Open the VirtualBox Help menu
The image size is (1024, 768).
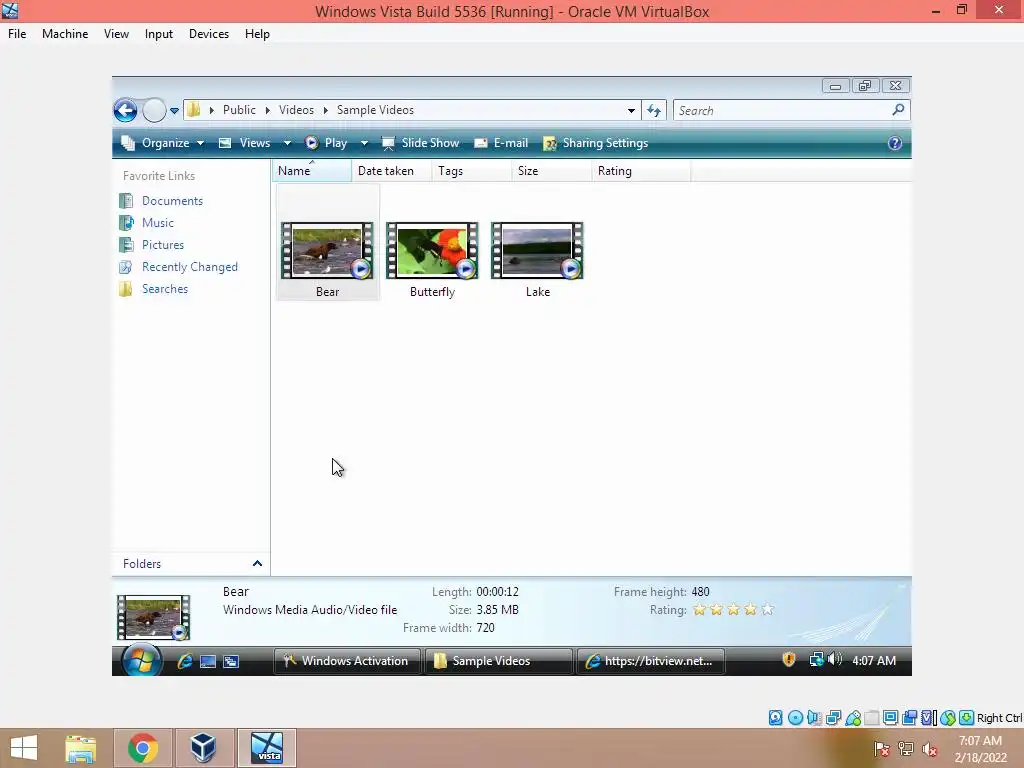pos(257,34)
